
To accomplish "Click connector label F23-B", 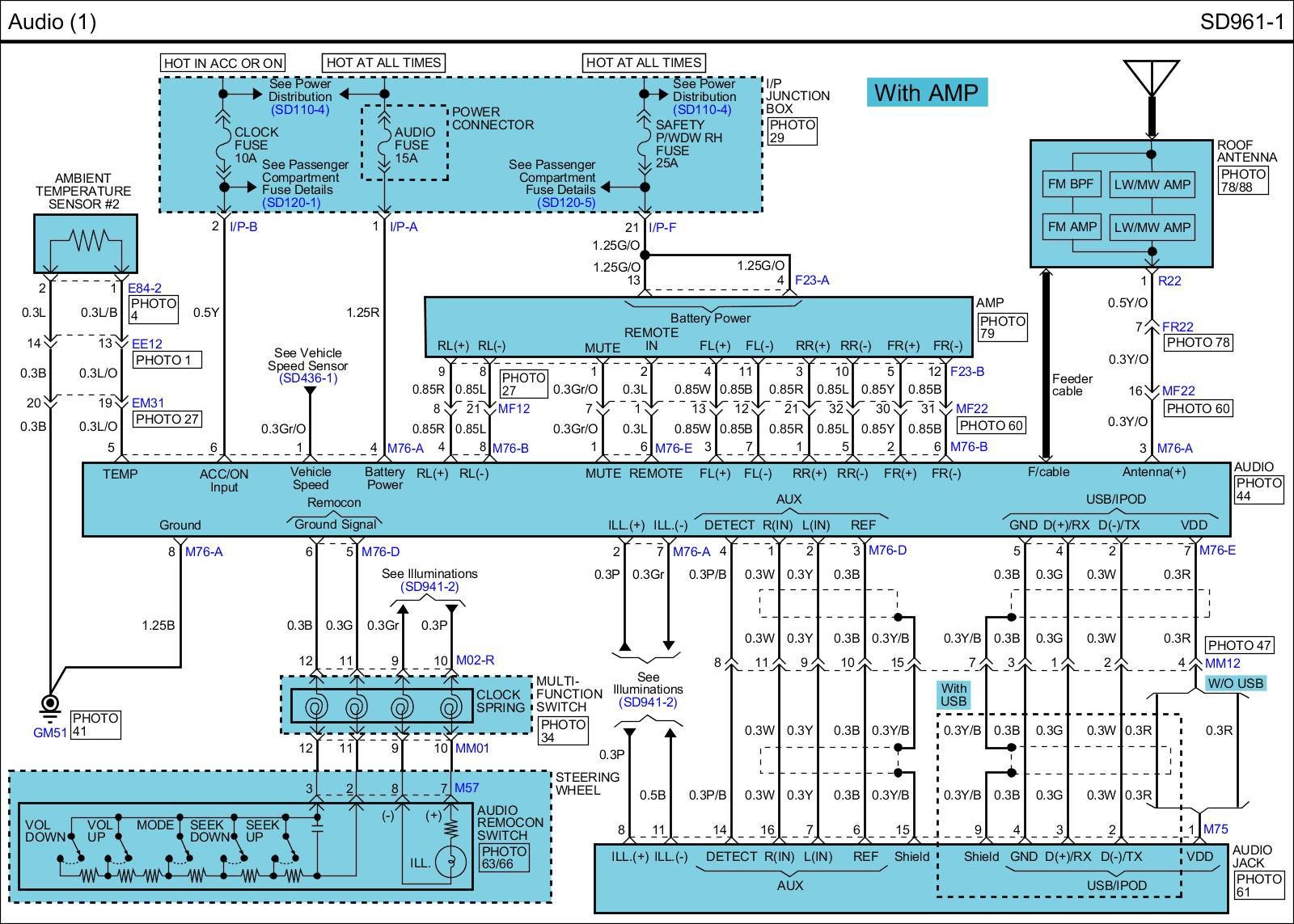I will pos(967,371).
